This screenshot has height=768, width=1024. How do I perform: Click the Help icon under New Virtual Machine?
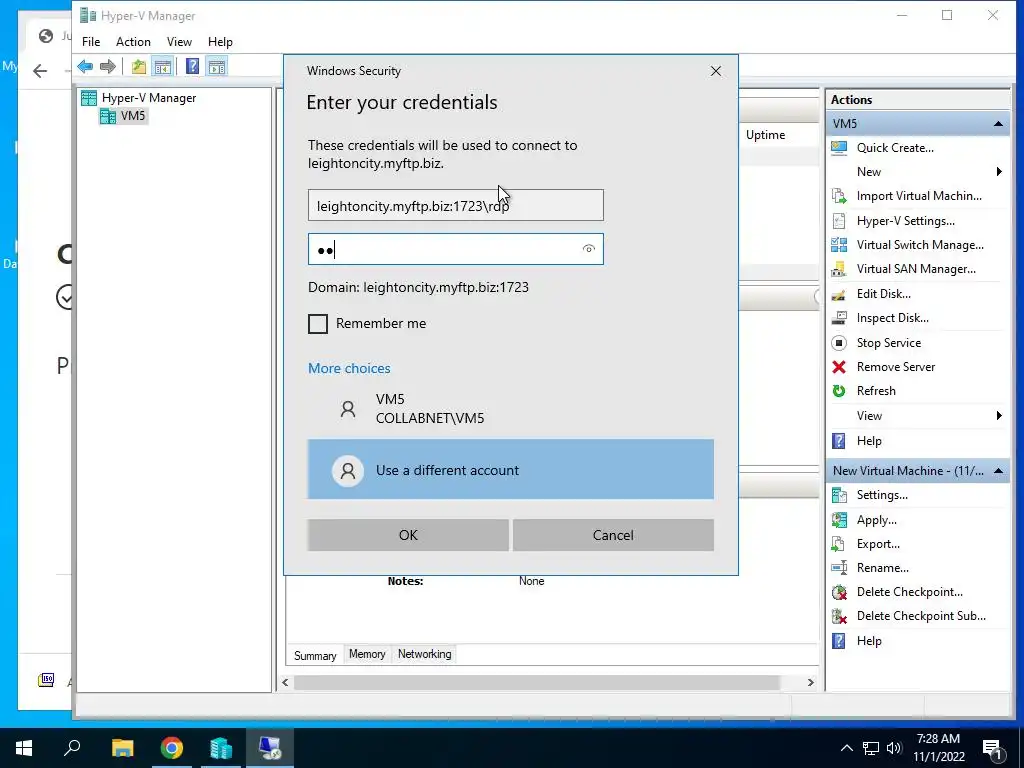pos(839,641)
